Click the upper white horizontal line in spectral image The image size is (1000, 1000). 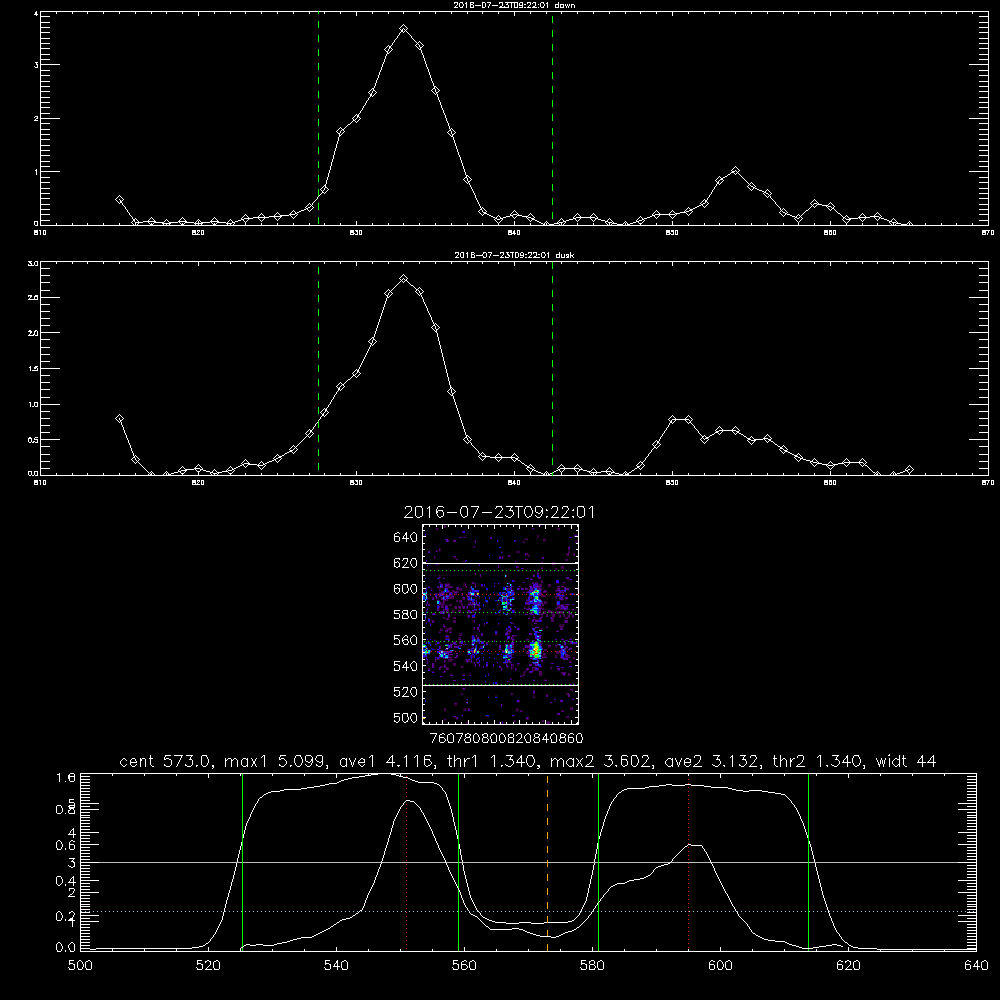click(500, 563)
